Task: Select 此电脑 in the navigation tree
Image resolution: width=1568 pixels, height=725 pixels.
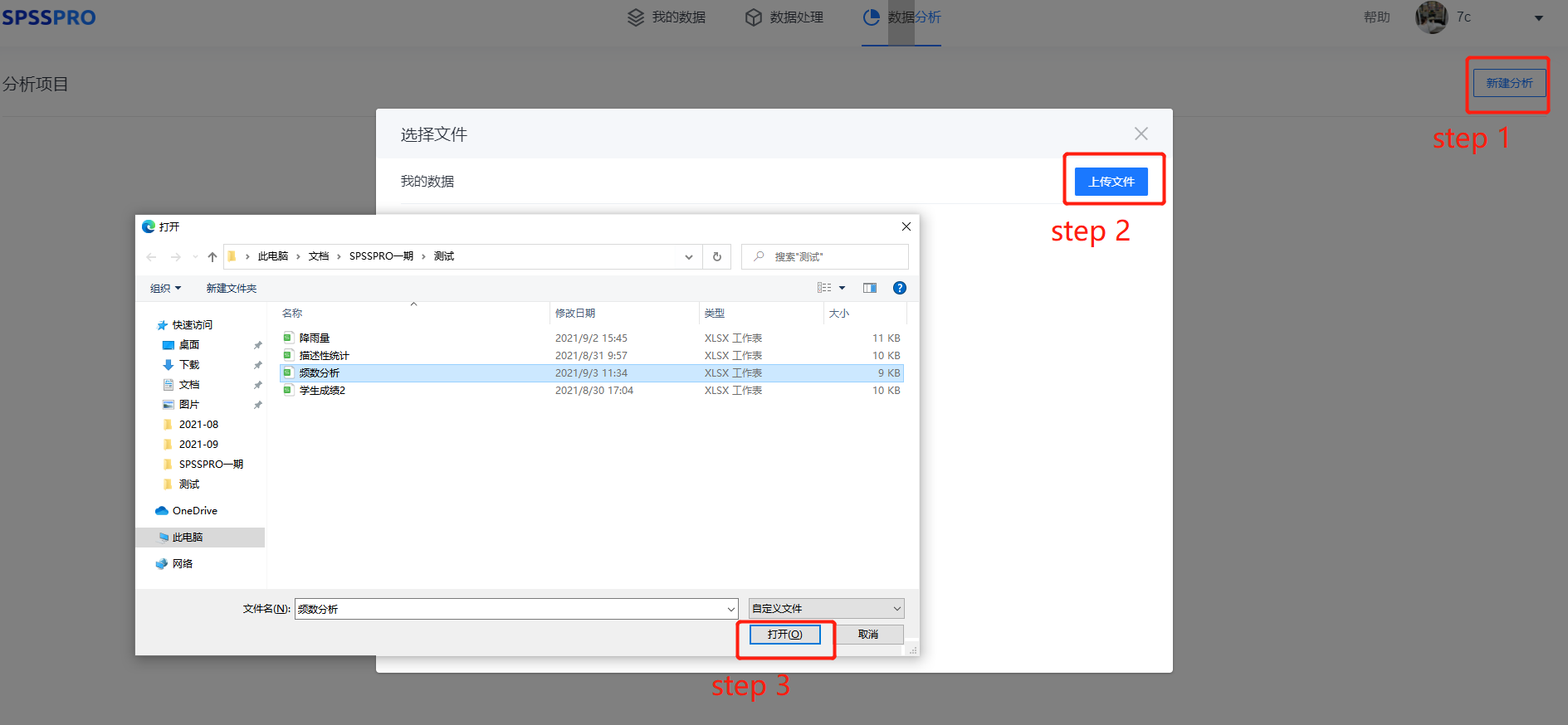Action: tap(188, 538)
